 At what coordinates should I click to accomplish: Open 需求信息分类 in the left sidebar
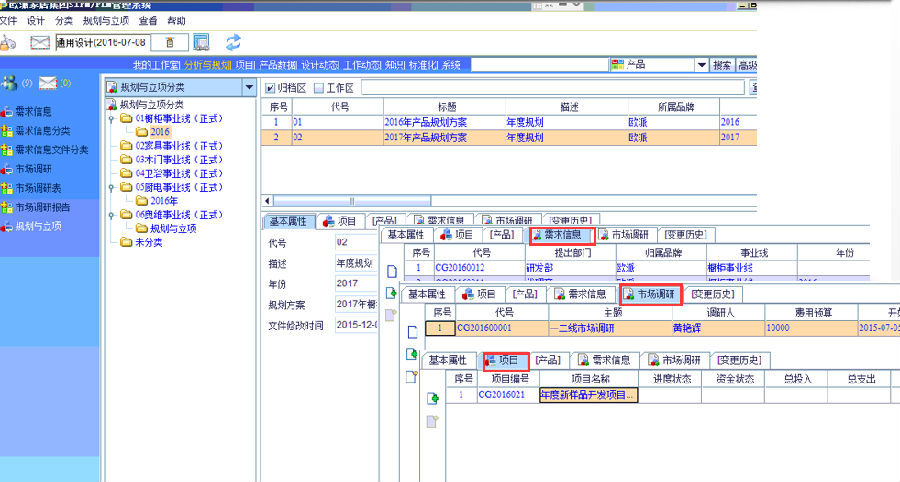42,131
